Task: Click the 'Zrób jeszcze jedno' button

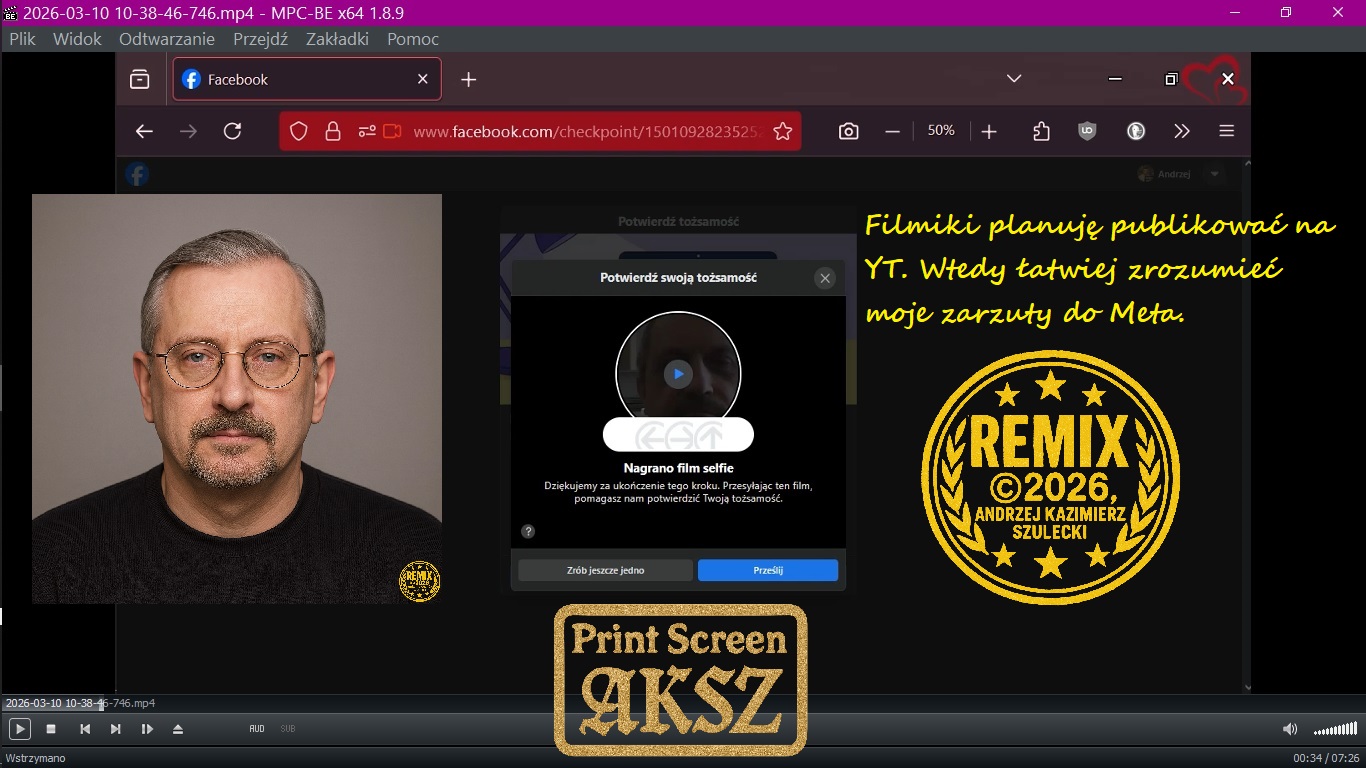Action: [605, 570]
